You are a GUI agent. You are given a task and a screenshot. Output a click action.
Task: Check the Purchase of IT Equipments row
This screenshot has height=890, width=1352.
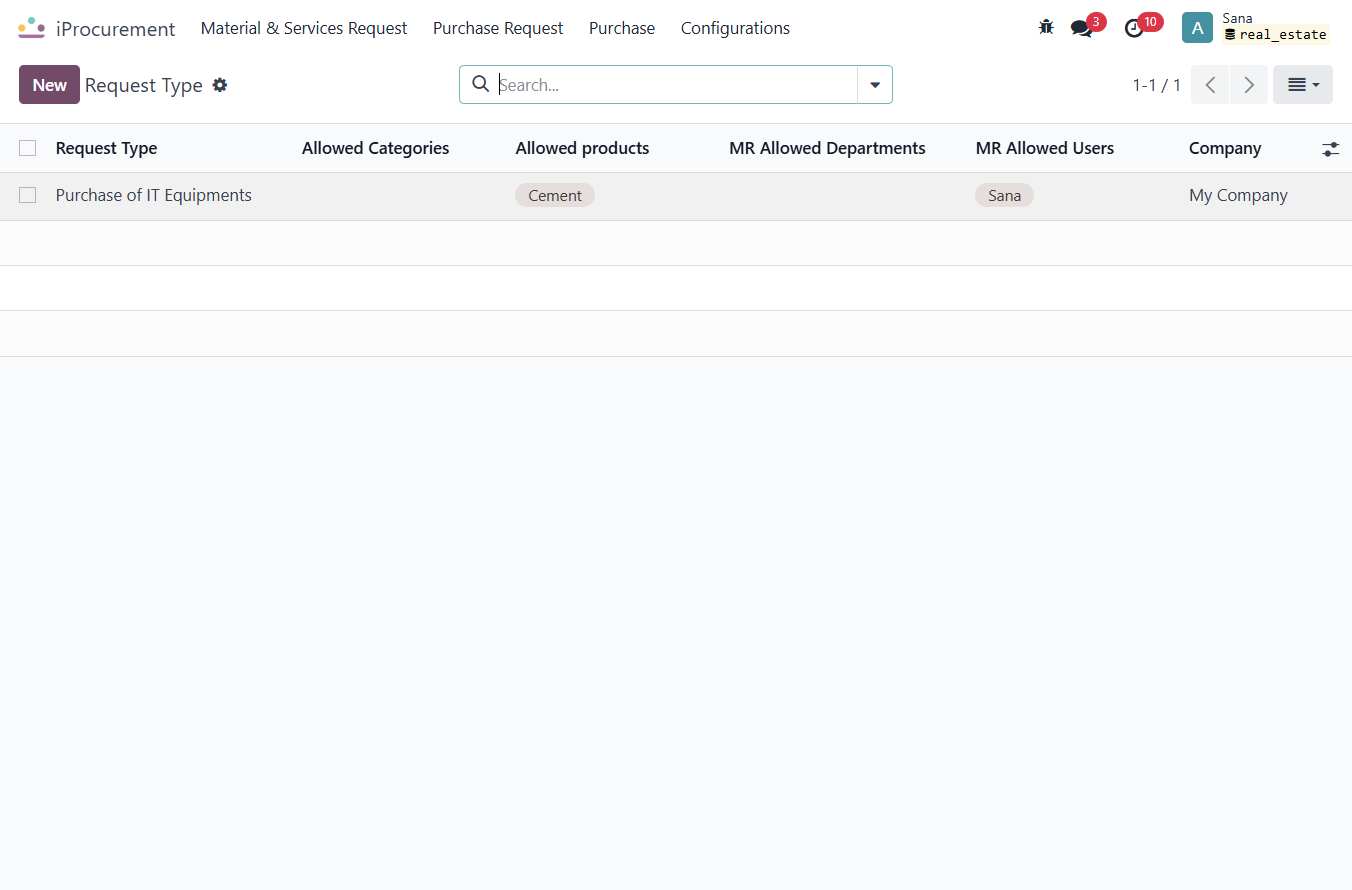tap(28, 195)
